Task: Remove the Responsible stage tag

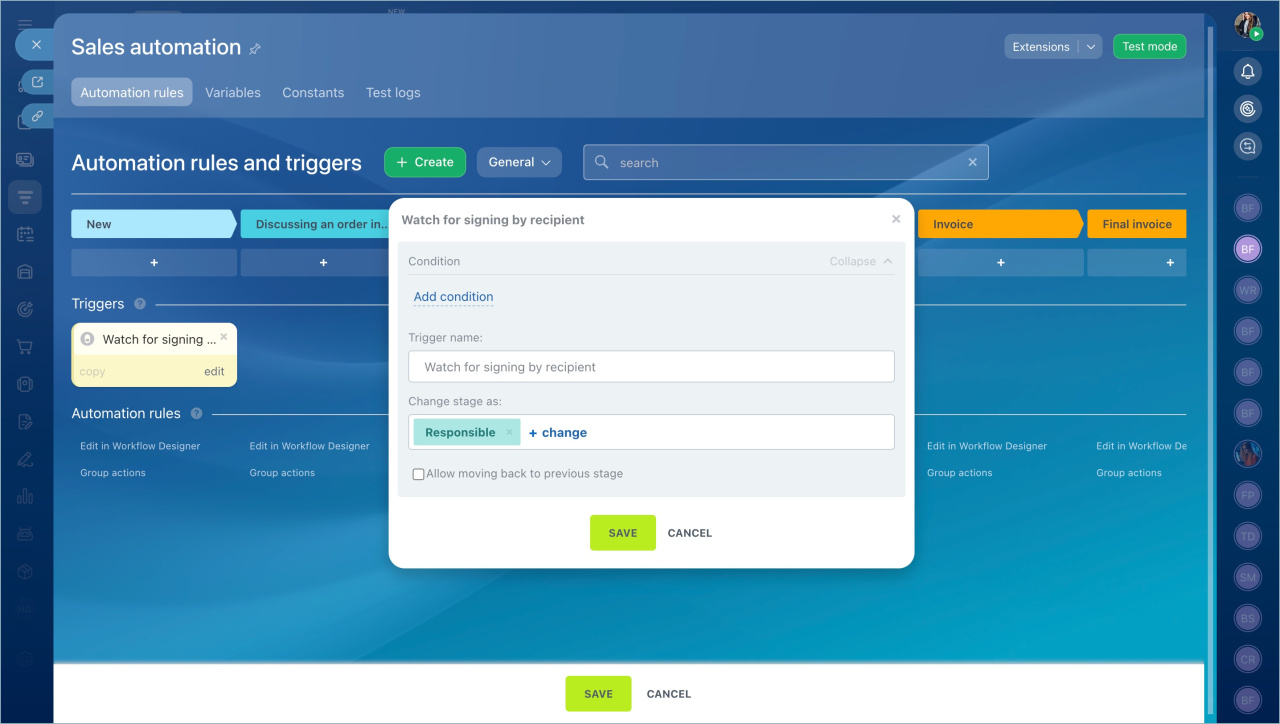Action: point(509,433)
